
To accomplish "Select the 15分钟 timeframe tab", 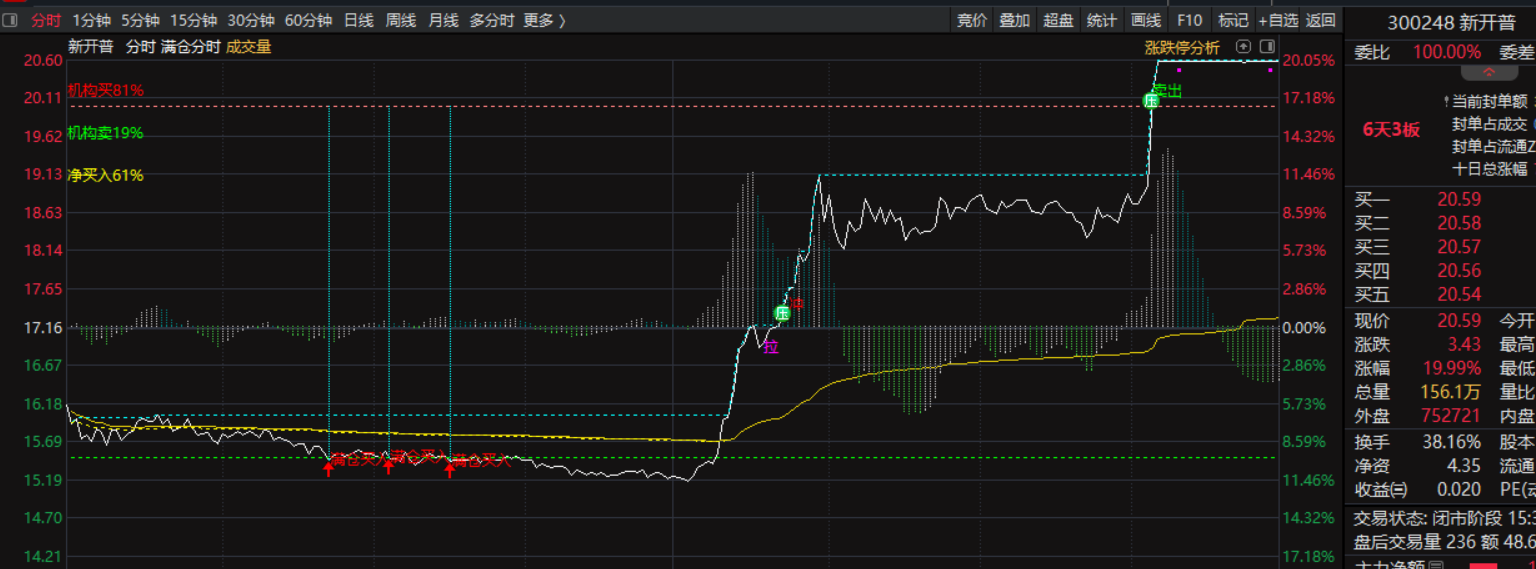I will pos(193,20).
